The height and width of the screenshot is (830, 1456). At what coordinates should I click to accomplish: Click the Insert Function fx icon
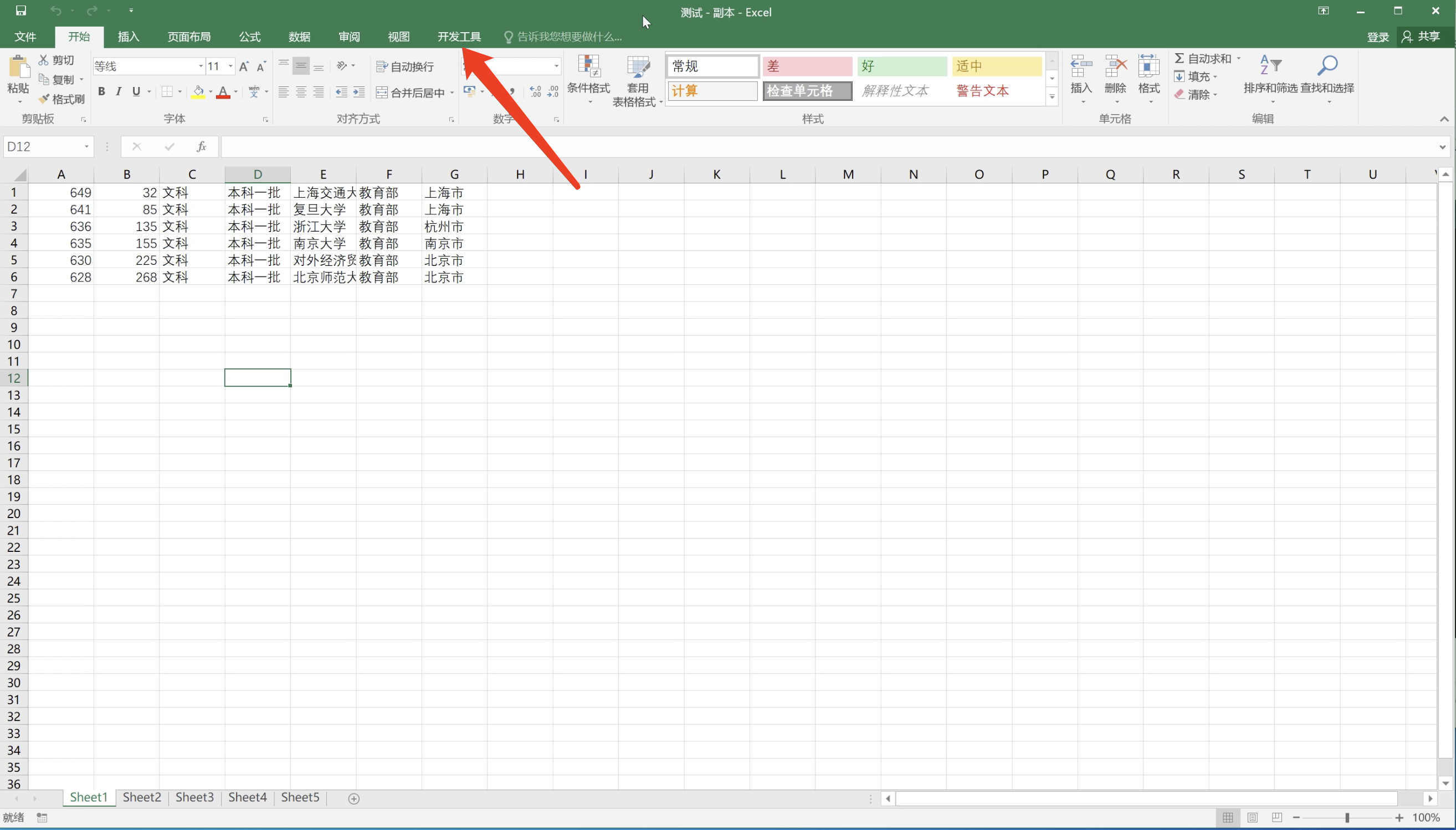201,147
